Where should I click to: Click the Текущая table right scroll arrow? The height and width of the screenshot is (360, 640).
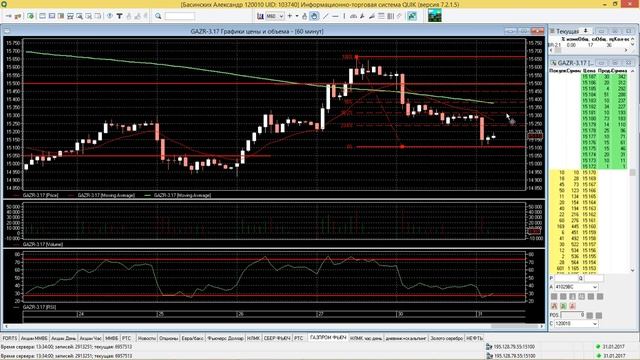pyautogui.click(x=626, y=50)
